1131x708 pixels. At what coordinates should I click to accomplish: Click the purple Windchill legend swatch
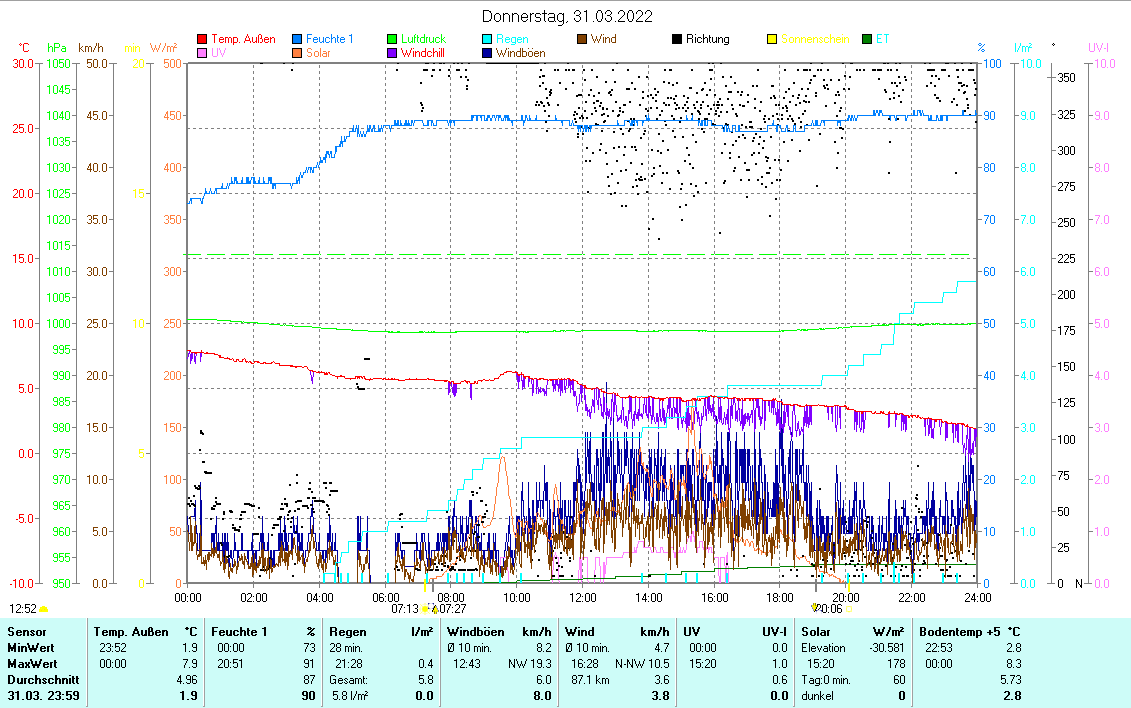click(x=392, y=53)
